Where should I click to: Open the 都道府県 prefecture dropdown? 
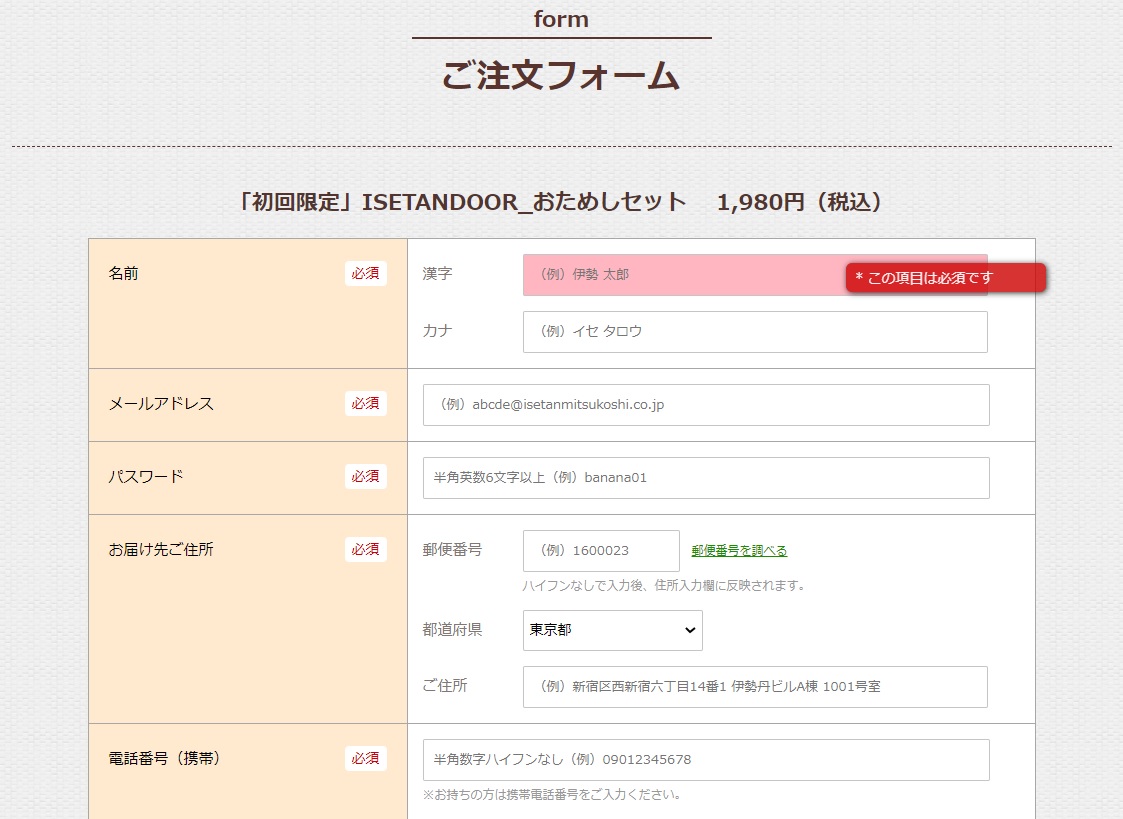612,630
